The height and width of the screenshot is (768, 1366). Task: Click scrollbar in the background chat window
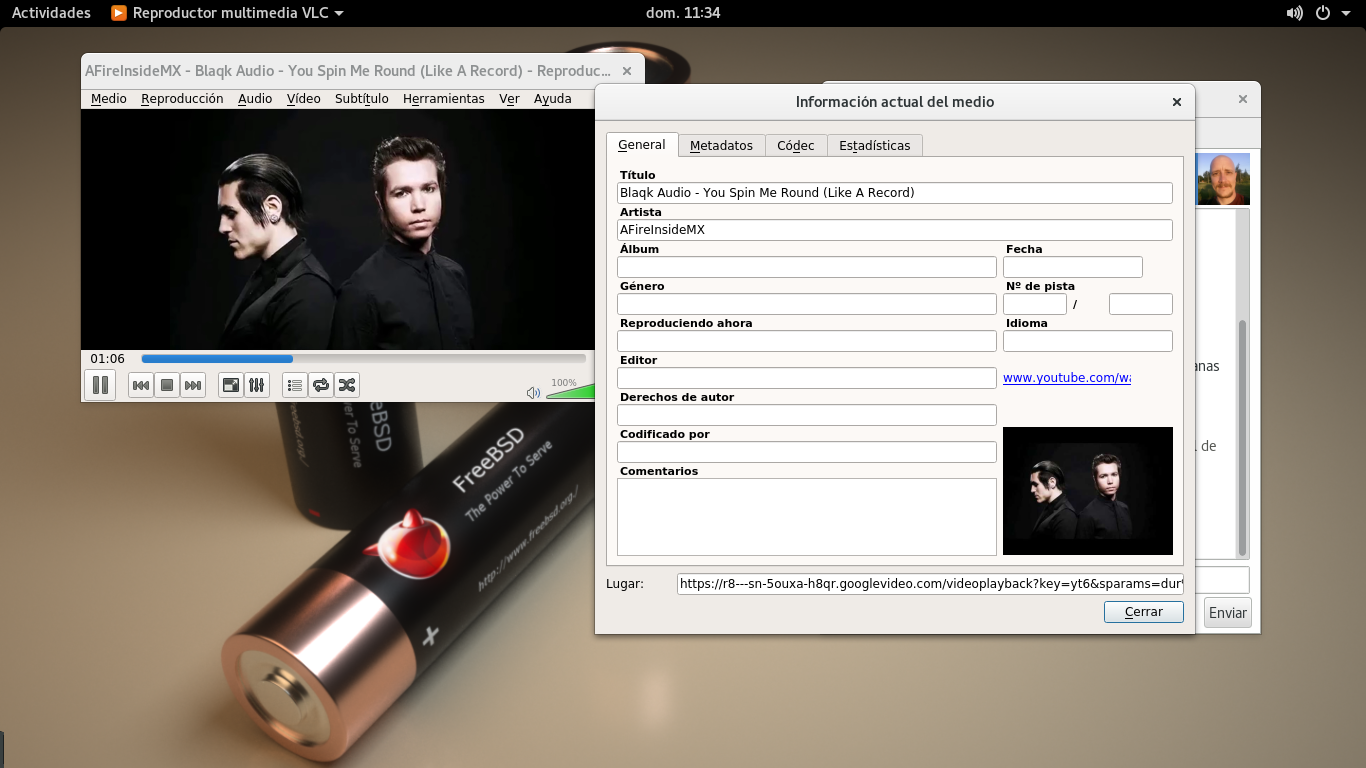click(x=1243, y=438)
